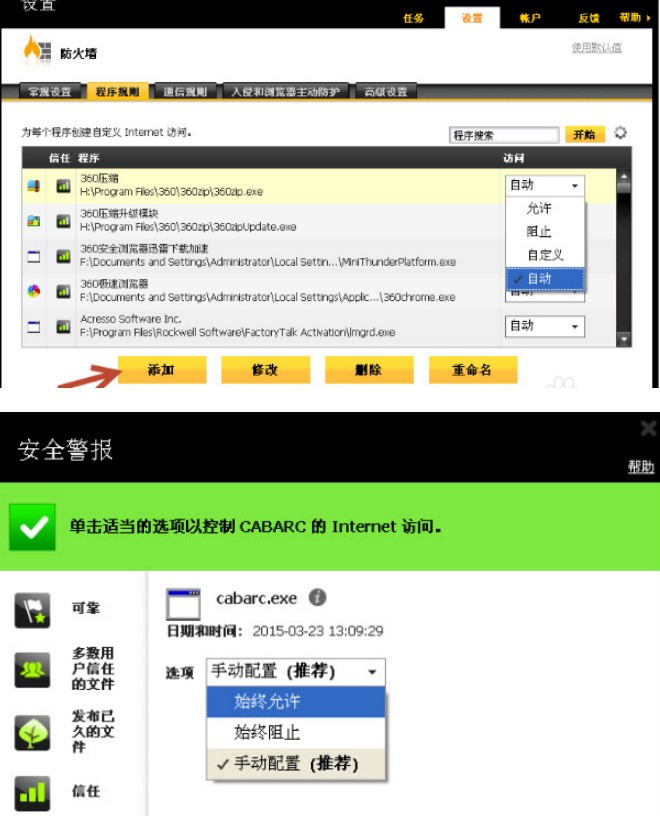Viewport: 660px width, 816px height.
Task: Click the 信任 column header
Action: [59, 158]
